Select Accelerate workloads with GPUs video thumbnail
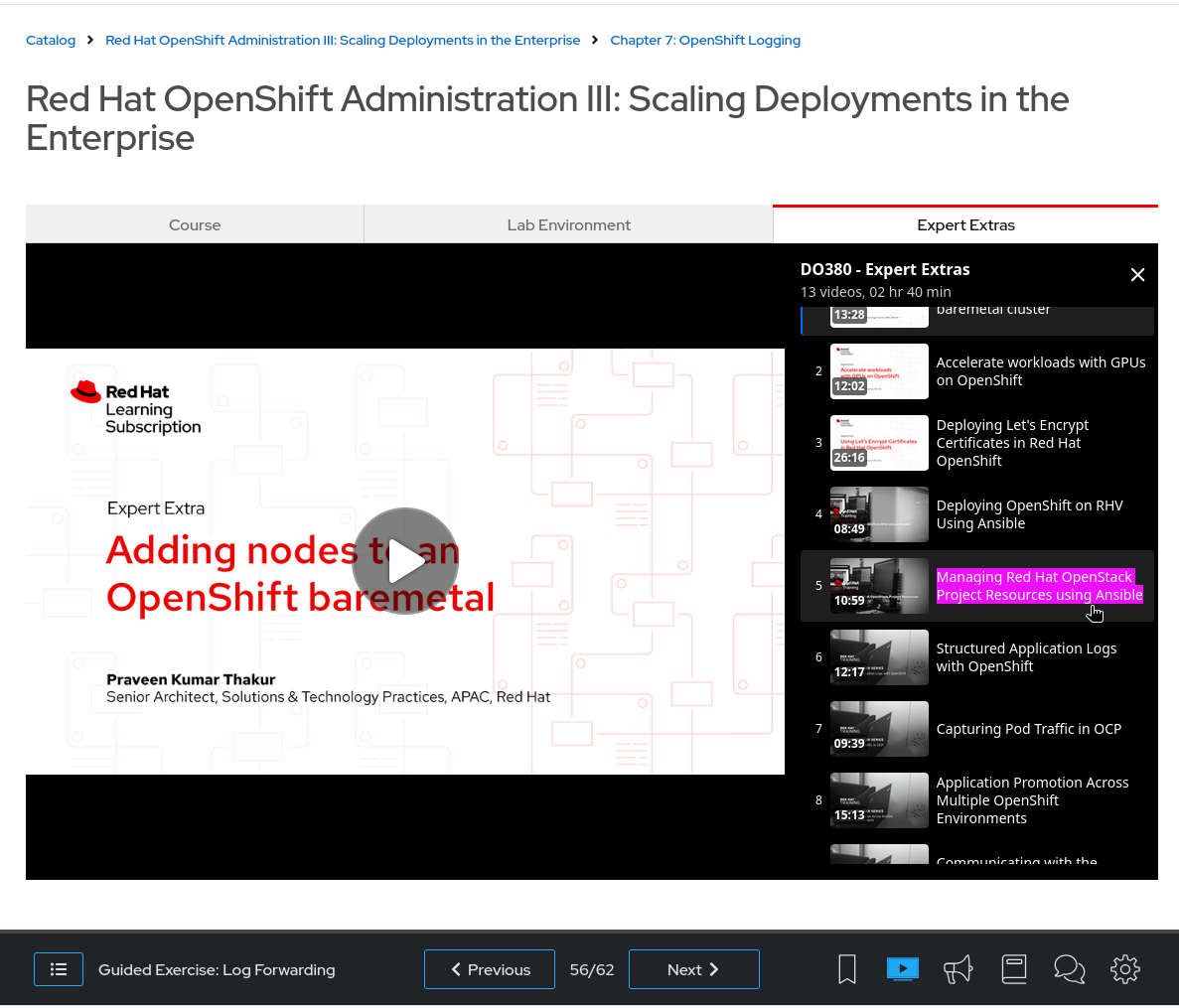This screenshot has height=1008, width=1179. 879,371
